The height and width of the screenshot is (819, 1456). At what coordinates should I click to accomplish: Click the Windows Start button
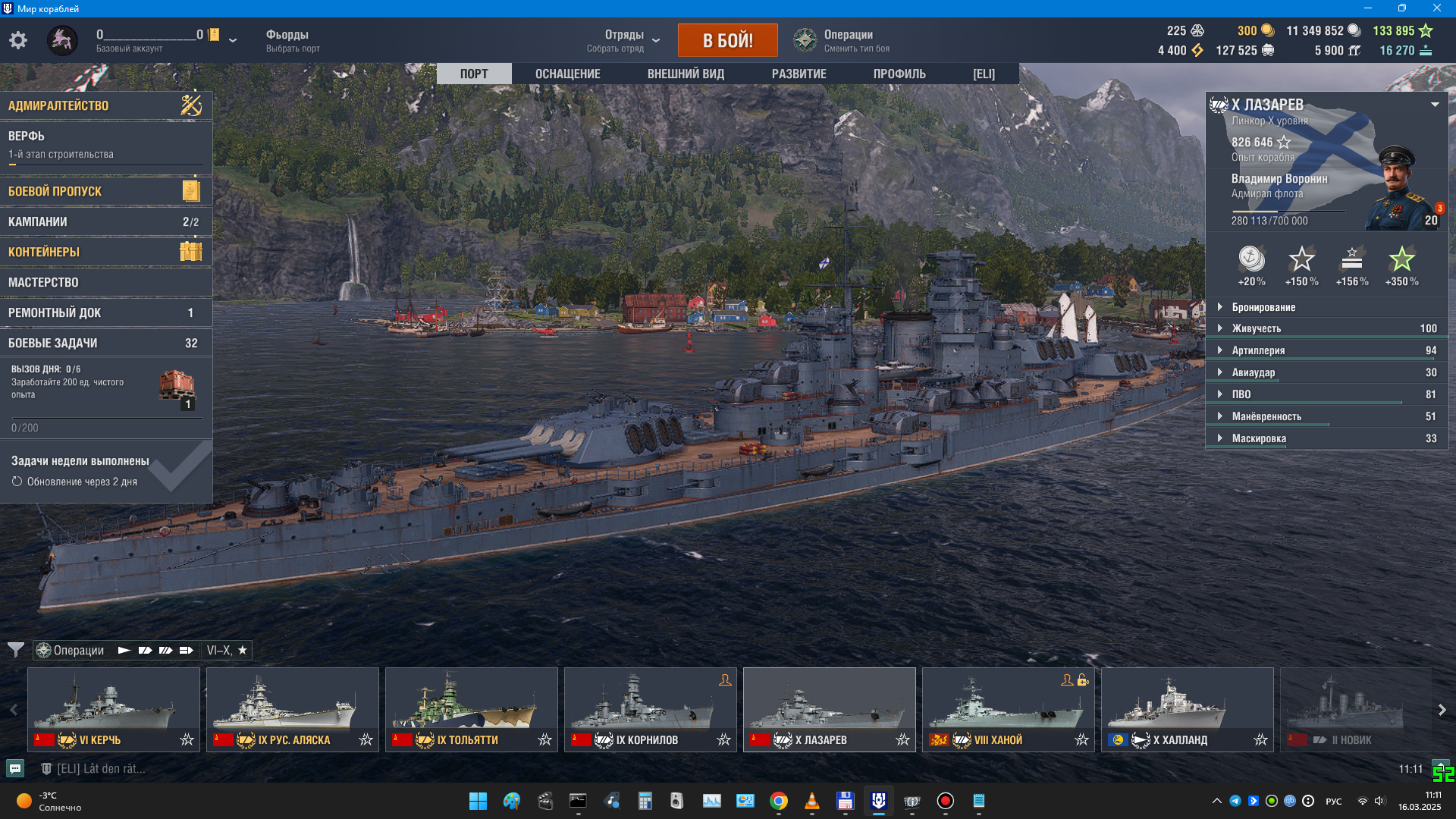coord(479,801)
